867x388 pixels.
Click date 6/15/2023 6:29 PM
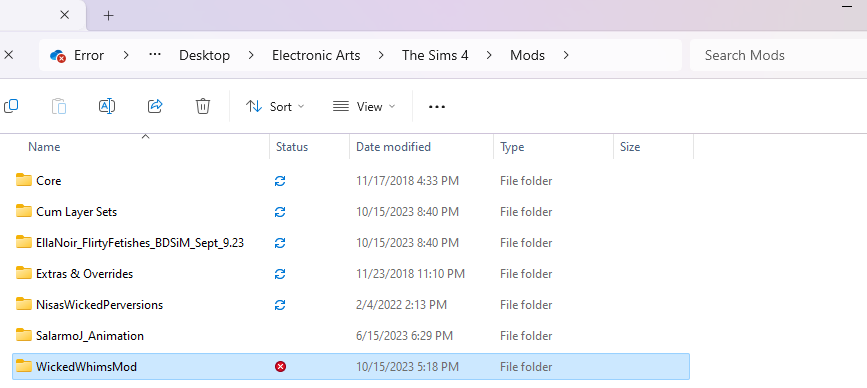coord(405,335)
